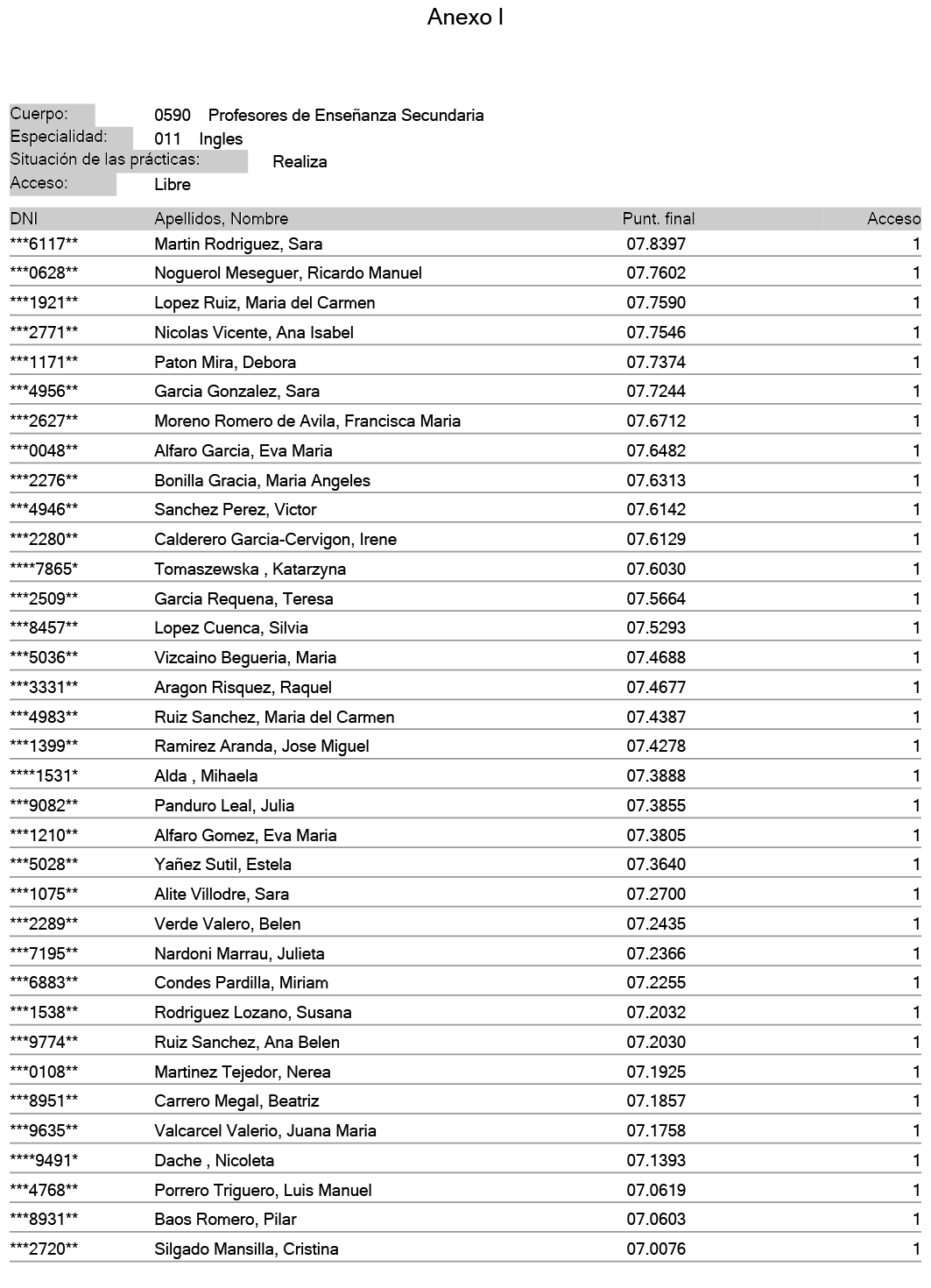Click the Cuerpo field label

(39, 114)
